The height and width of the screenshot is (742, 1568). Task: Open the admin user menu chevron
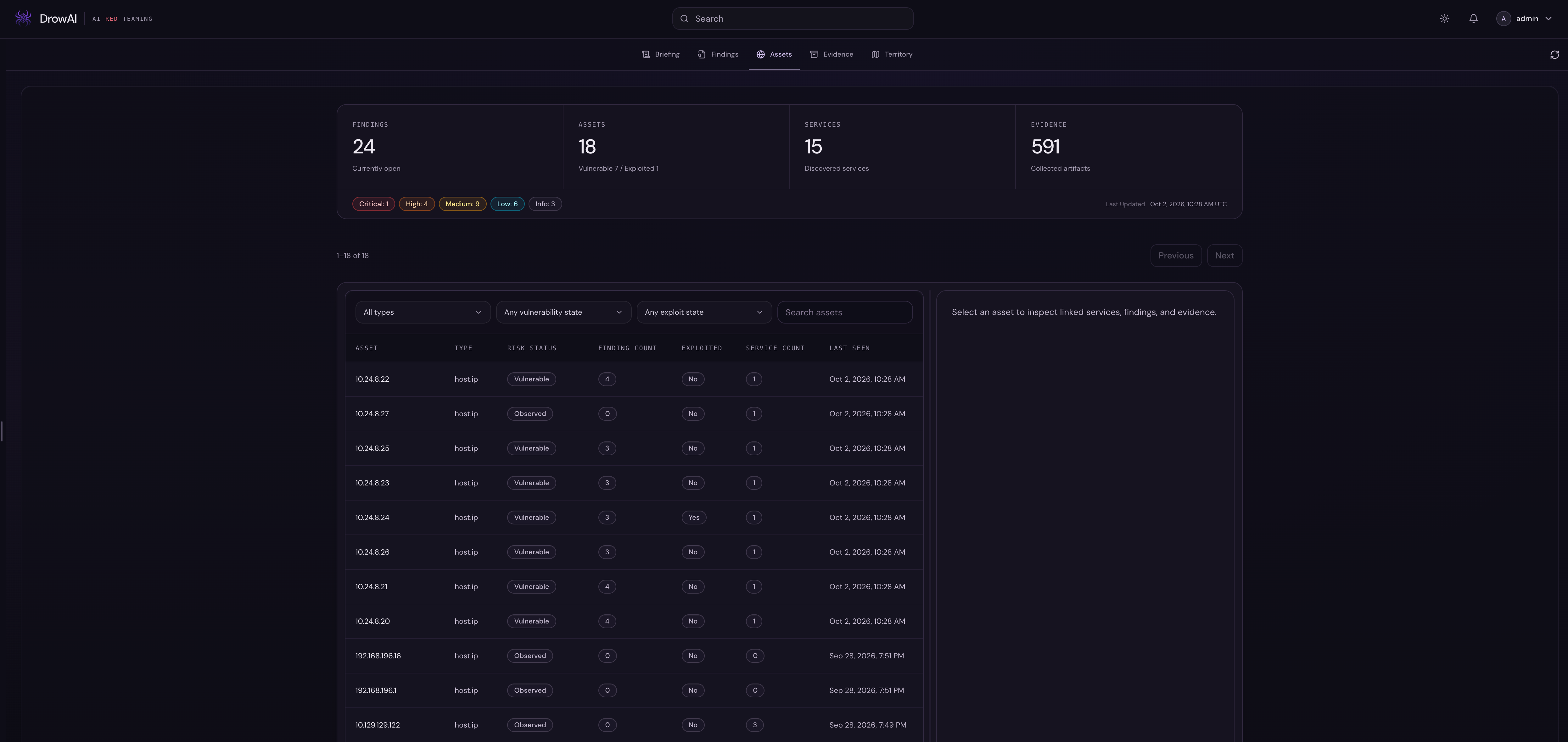(1548, 19)
